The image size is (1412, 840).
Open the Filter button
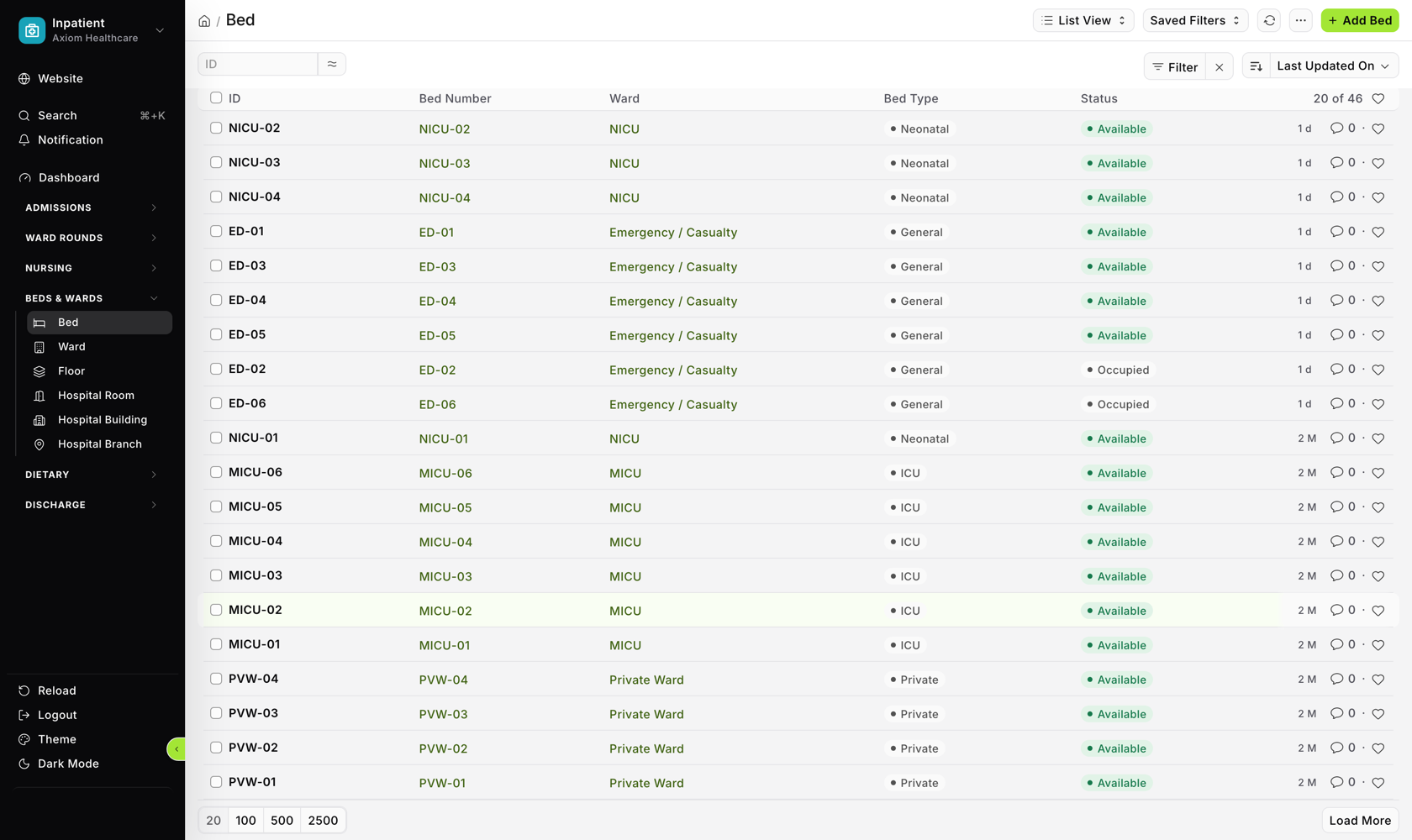click(x=1175, y=67)
